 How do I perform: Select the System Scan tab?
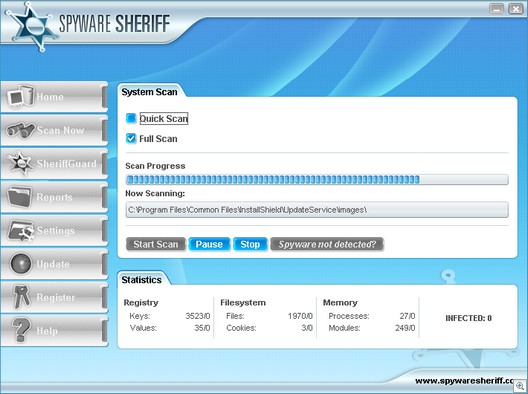[149, 92]
